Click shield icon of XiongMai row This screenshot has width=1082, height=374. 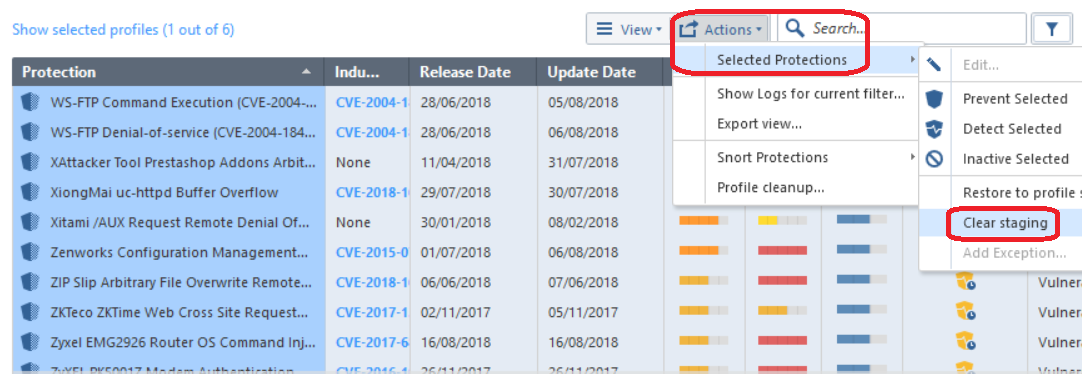[x=30, y=192]
